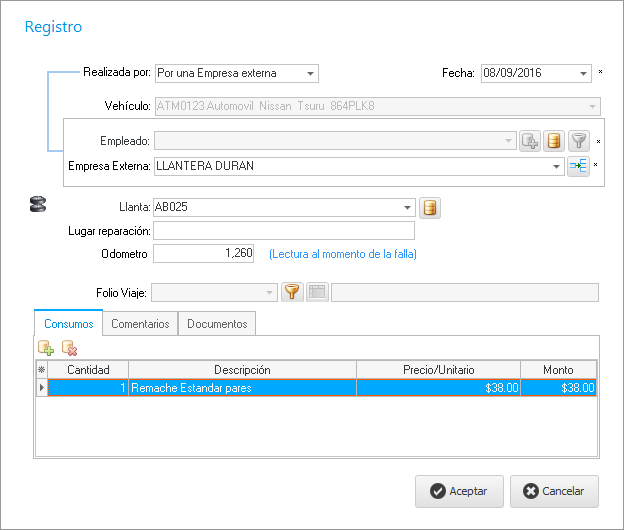Screen dimensions: 624x530
Task: Delete the selected consumption row
Action: tap(69, 348)
